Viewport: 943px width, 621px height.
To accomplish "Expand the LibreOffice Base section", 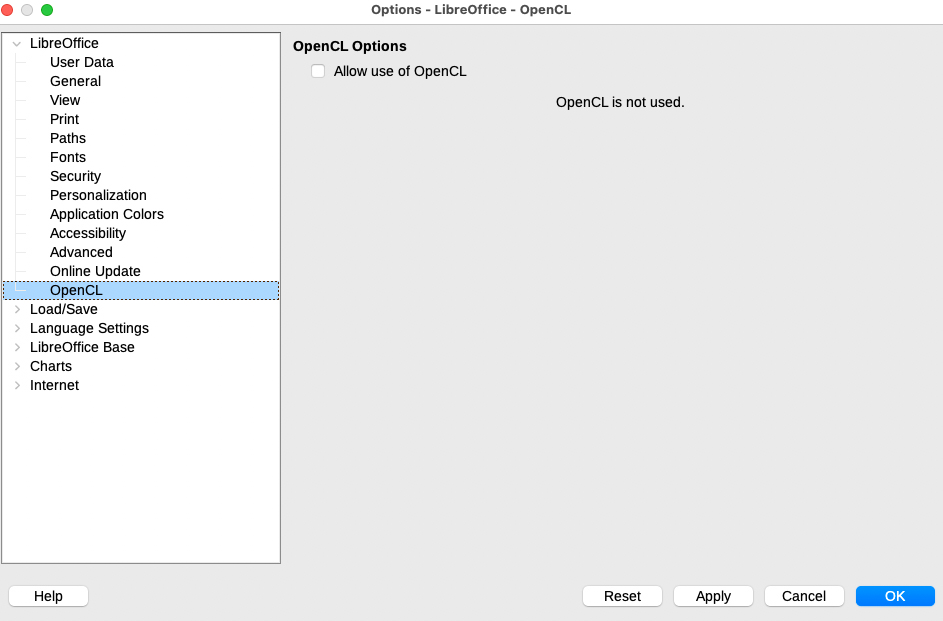I will click(x=17, y=347).
